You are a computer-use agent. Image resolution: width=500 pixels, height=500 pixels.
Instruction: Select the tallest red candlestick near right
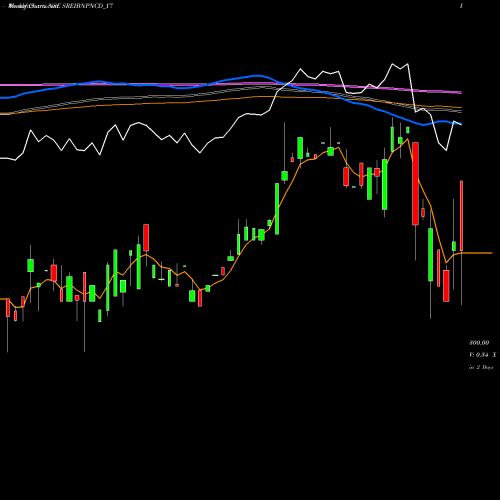point(415,184)
